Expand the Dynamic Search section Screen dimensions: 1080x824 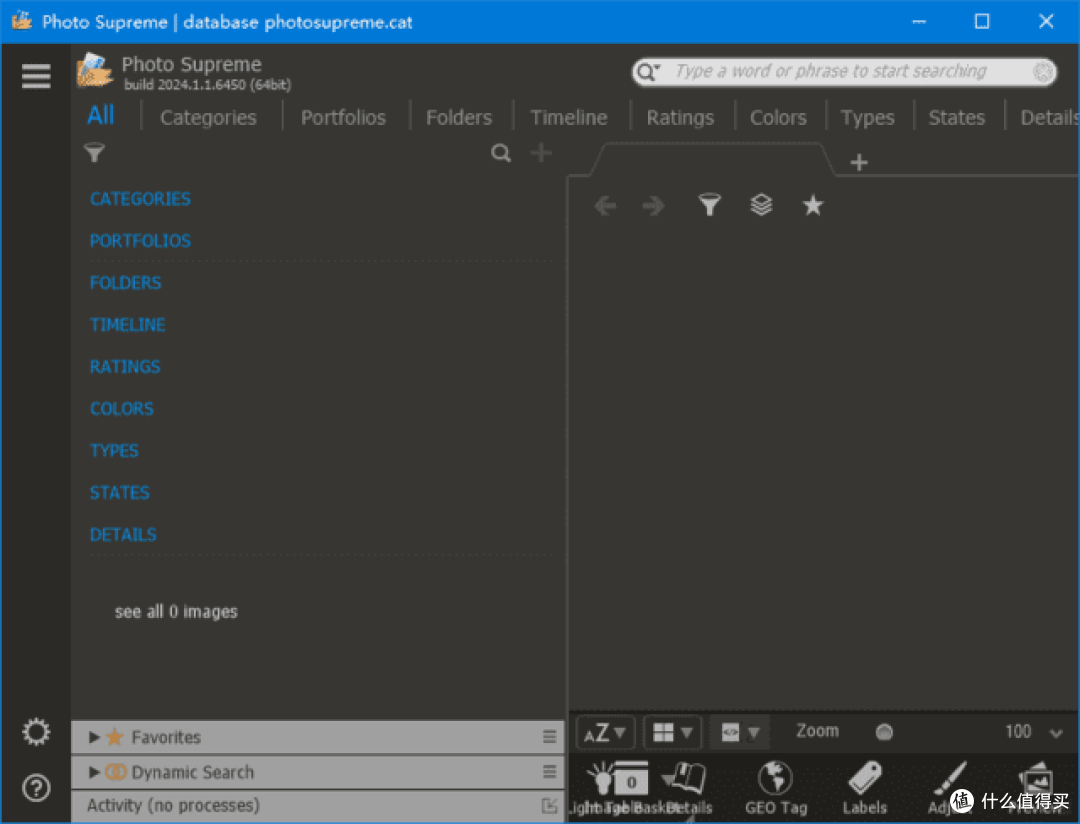94,772
